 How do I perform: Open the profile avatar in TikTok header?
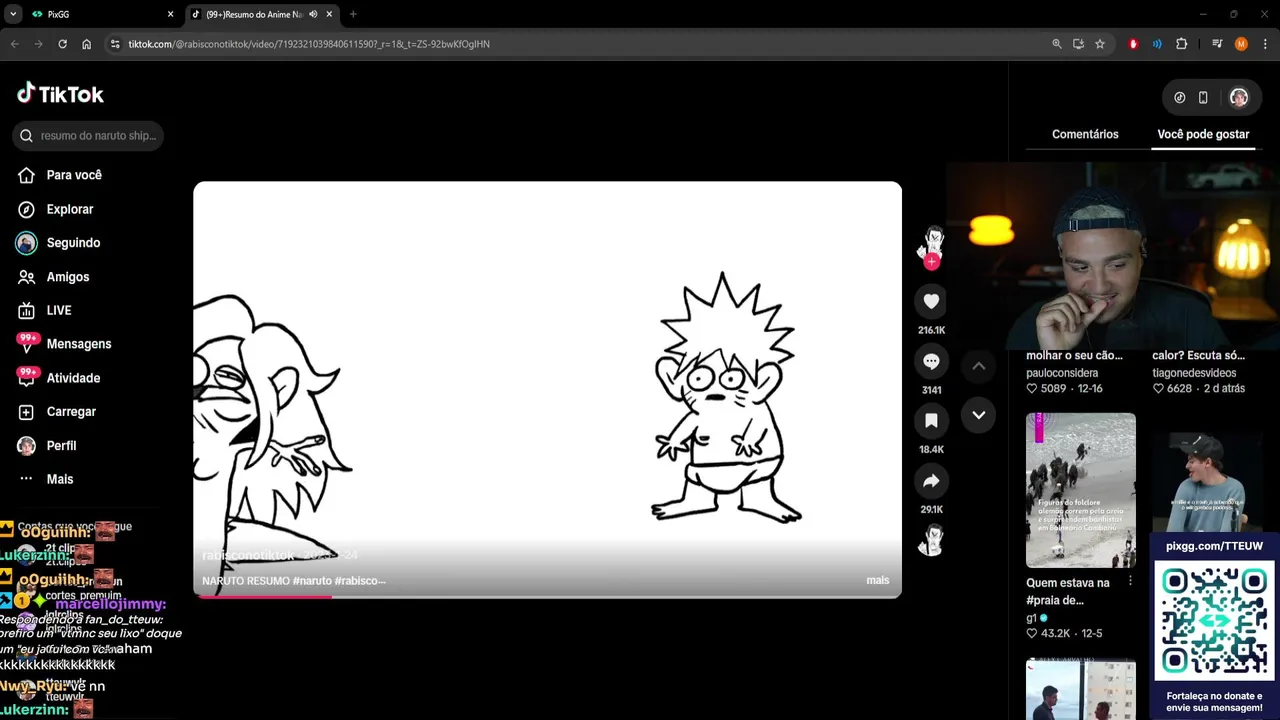pos(1239,98)
